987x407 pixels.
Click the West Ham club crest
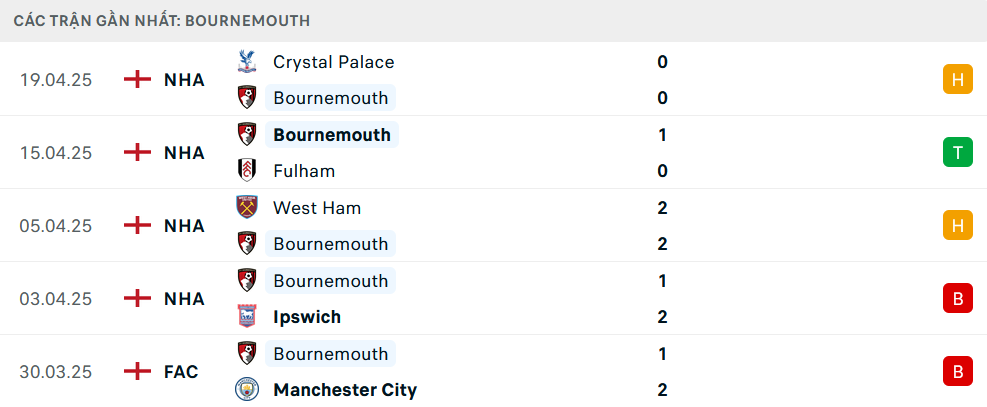tap(246, 208)
